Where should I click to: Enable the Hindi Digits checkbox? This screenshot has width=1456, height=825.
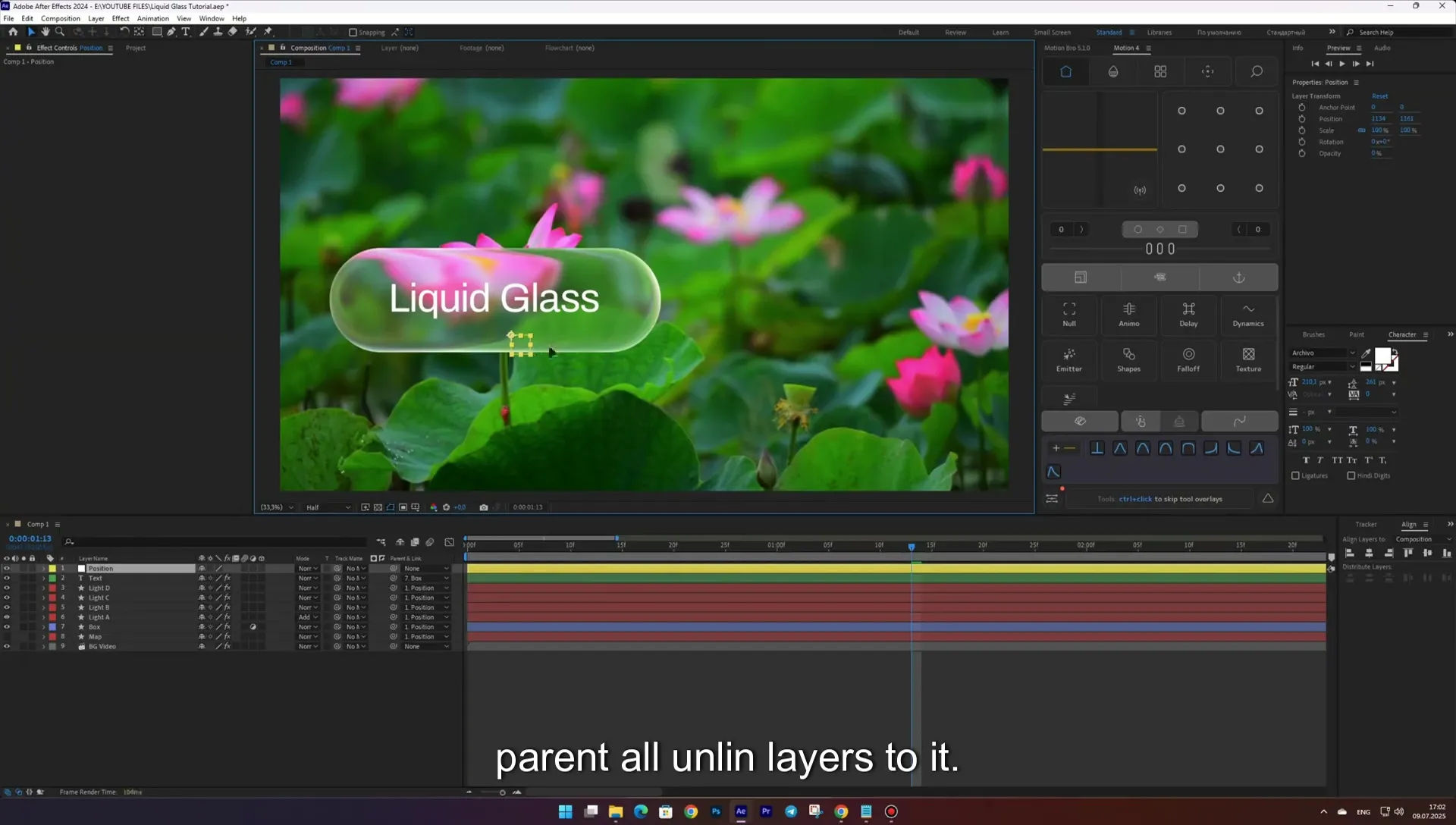(1351, 476)
